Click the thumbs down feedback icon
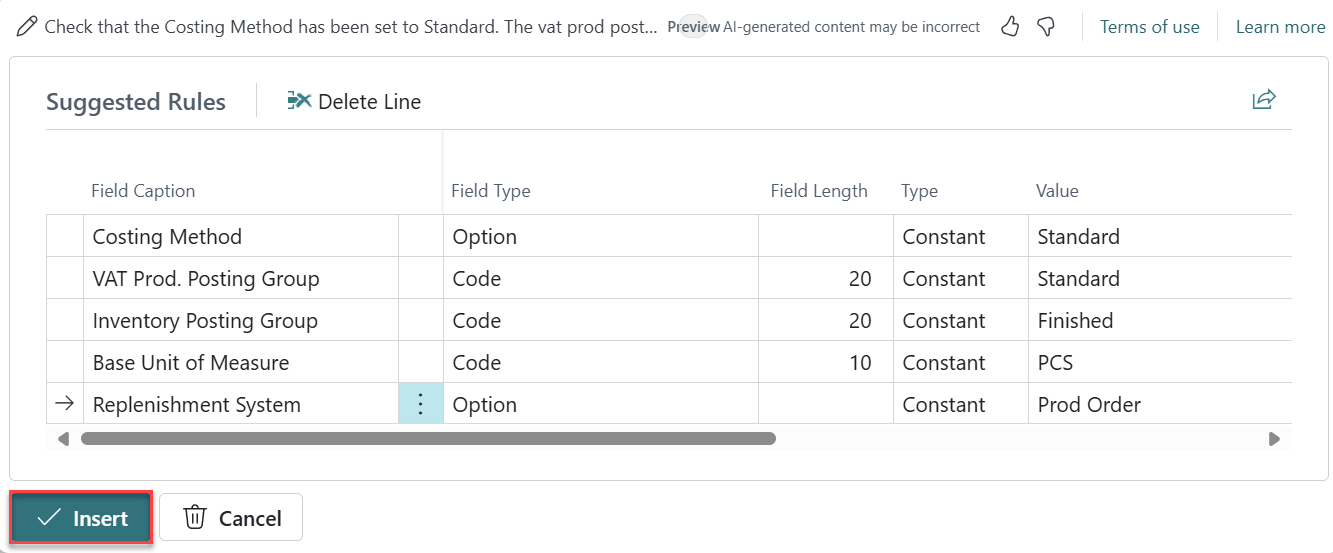Viewport: 1333px width, 553px height. tap(1046, 27)
